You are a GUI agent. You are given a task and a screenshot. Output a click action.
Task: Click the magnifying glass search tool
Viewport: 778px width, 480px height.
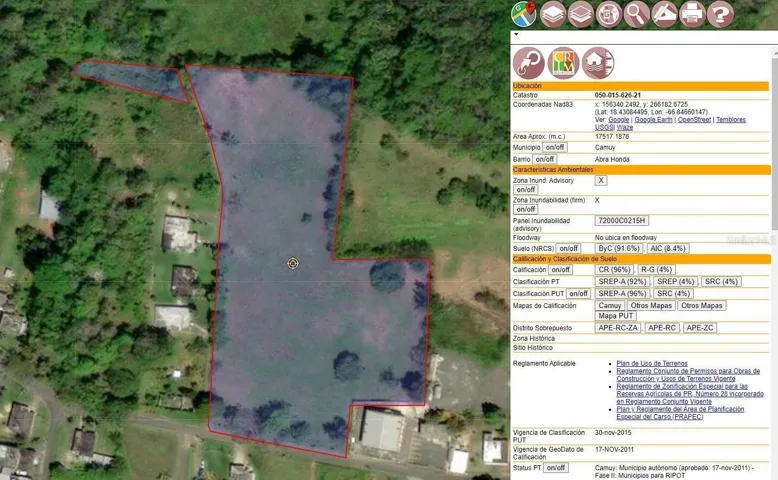637,14
